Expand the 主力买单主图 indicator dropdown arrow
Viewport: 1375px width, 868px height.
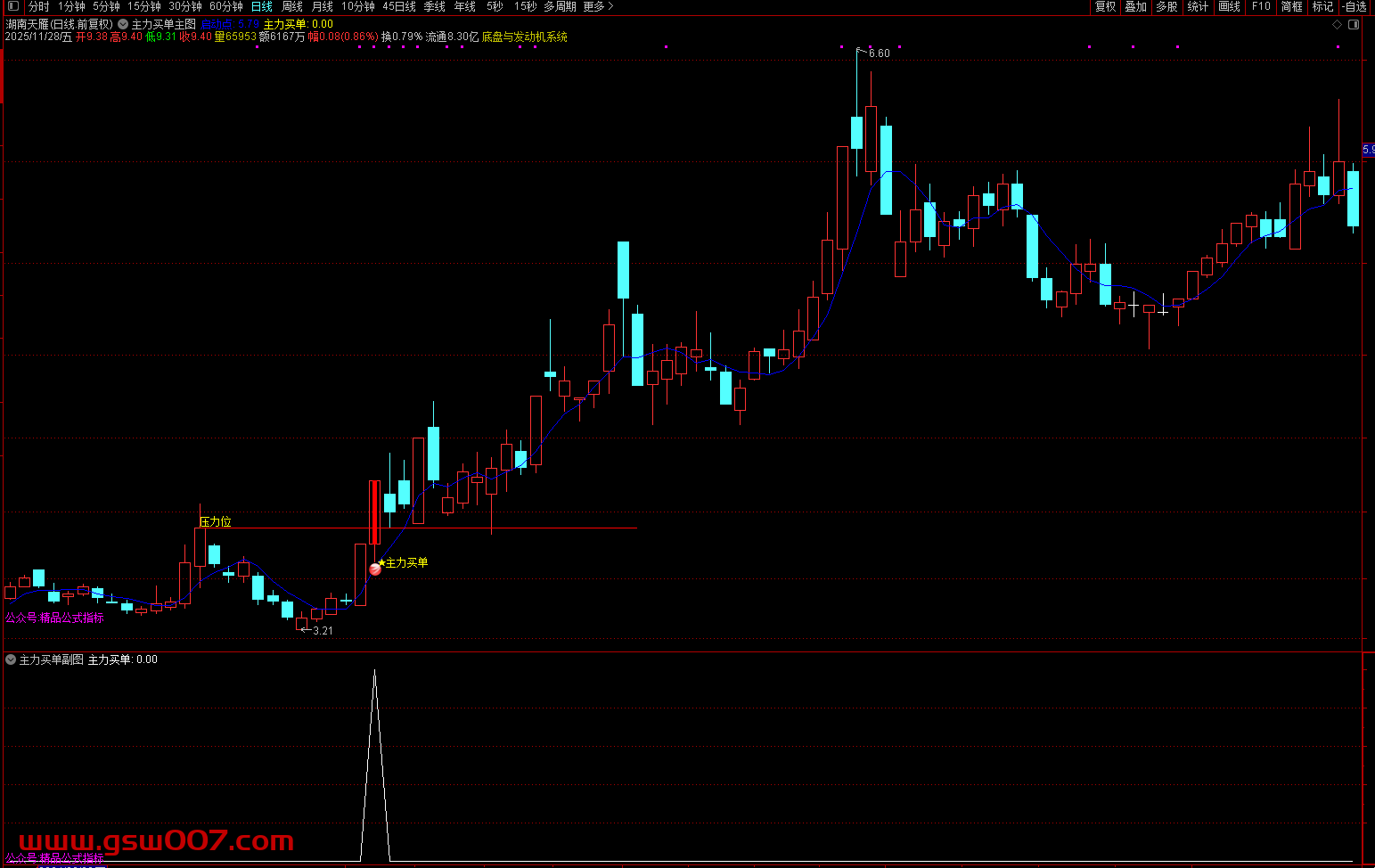pyautogui.click(x=123, y=24)
